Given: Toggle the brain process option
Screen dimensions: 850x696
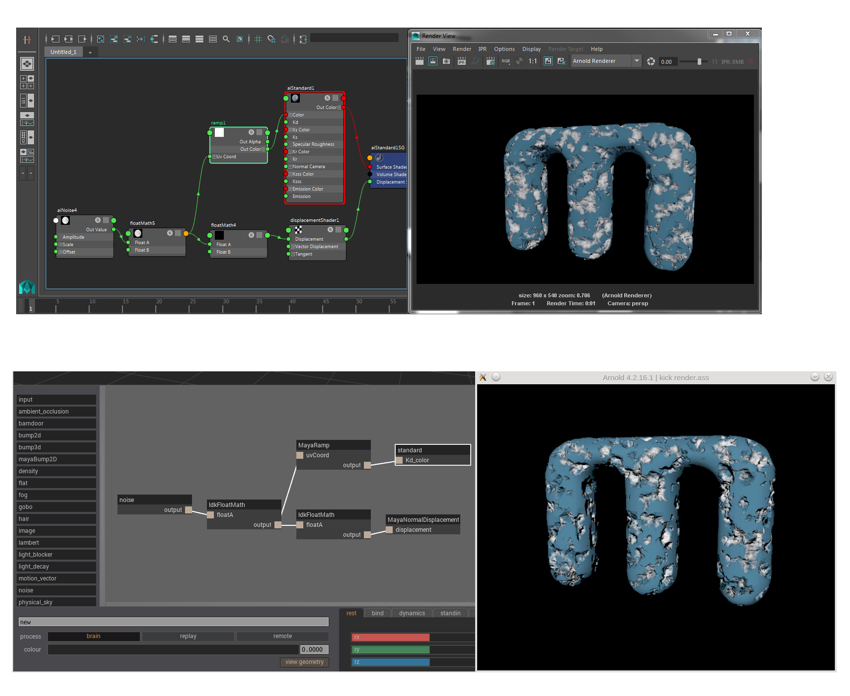Looking at the screenshot, I should point(93,636).
